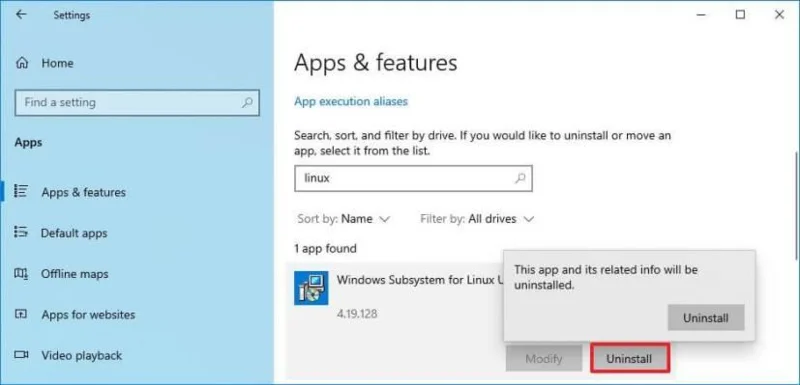Open the Home settings page
This screenshot has height=385, width=800.
(44, 63)
